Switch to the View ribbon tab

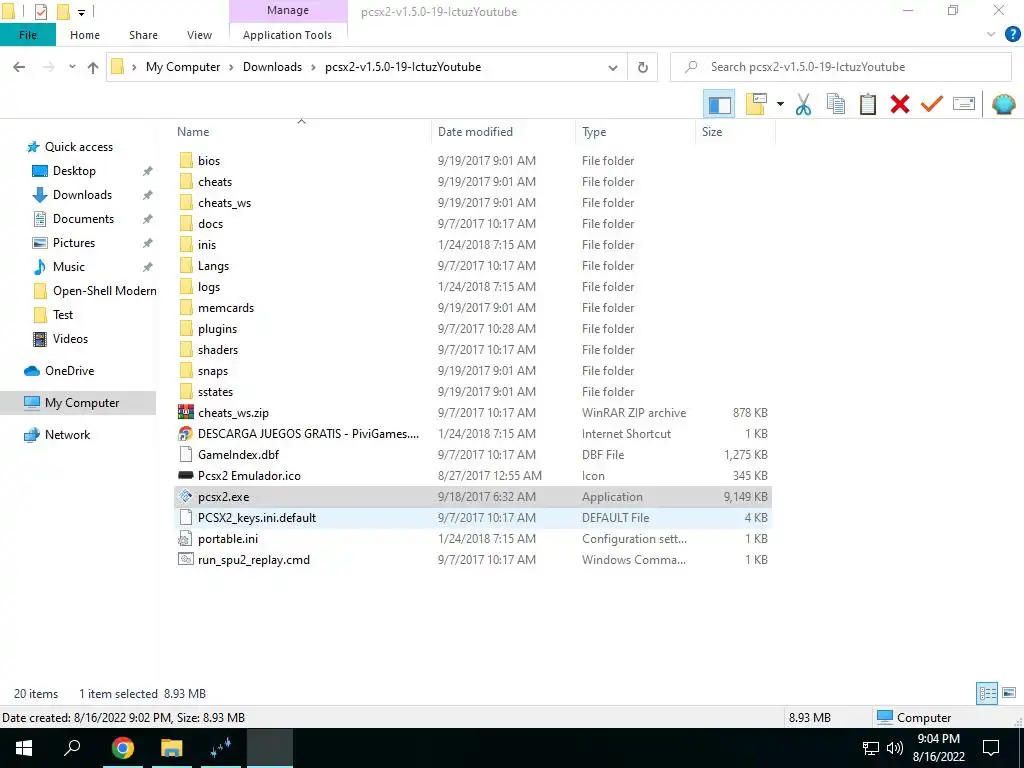(x=199, y=35)
